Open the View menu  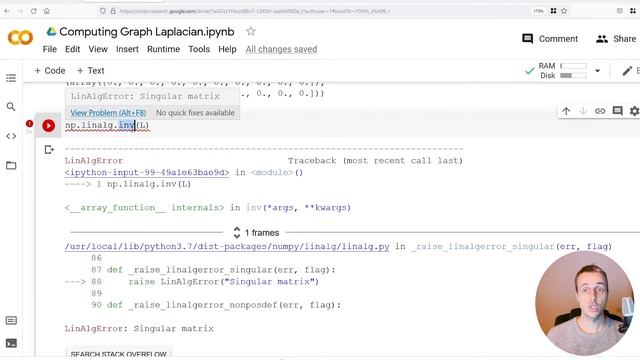[x=98, y=49]
